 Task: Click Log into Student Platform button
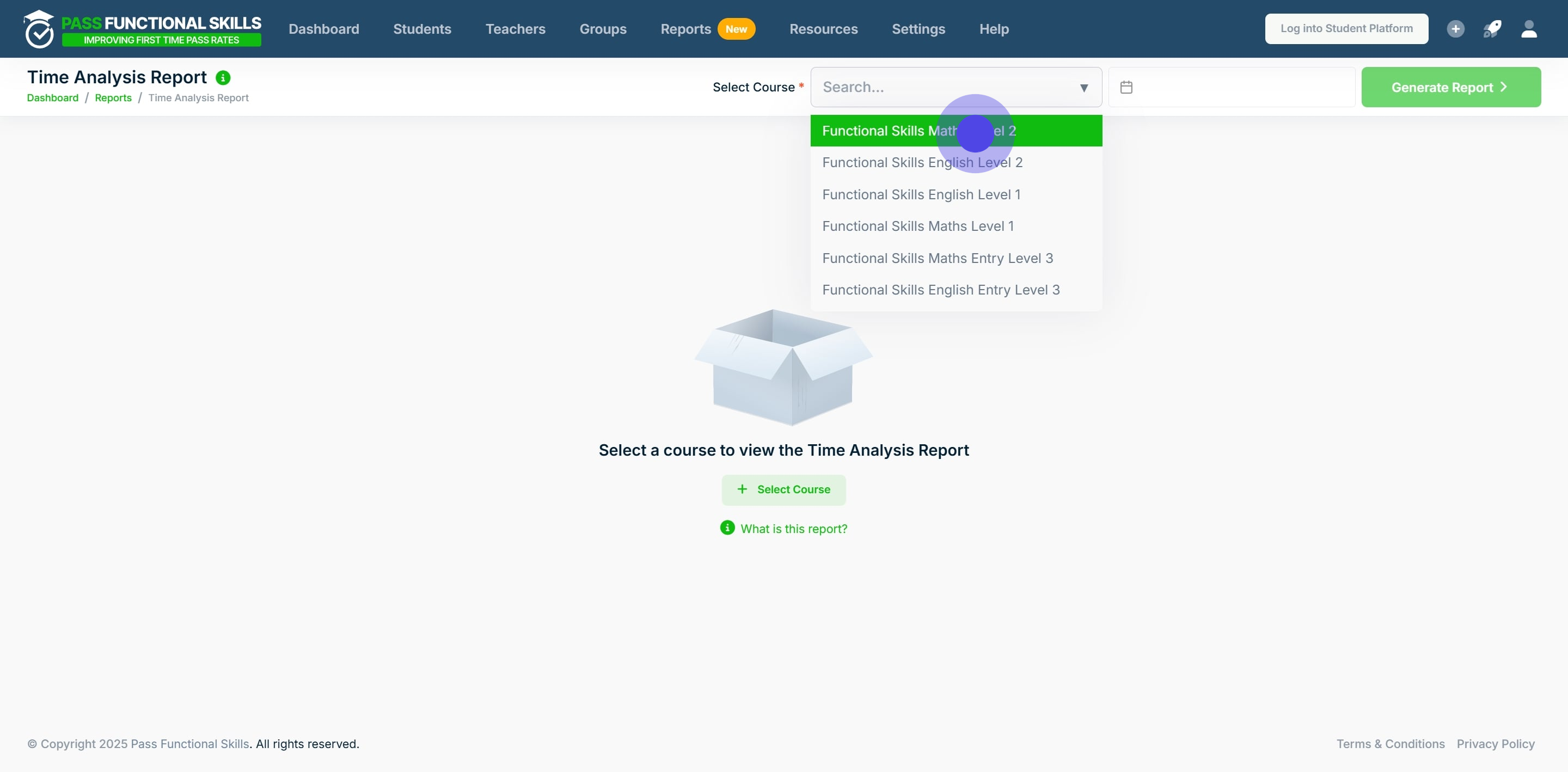1346,29
